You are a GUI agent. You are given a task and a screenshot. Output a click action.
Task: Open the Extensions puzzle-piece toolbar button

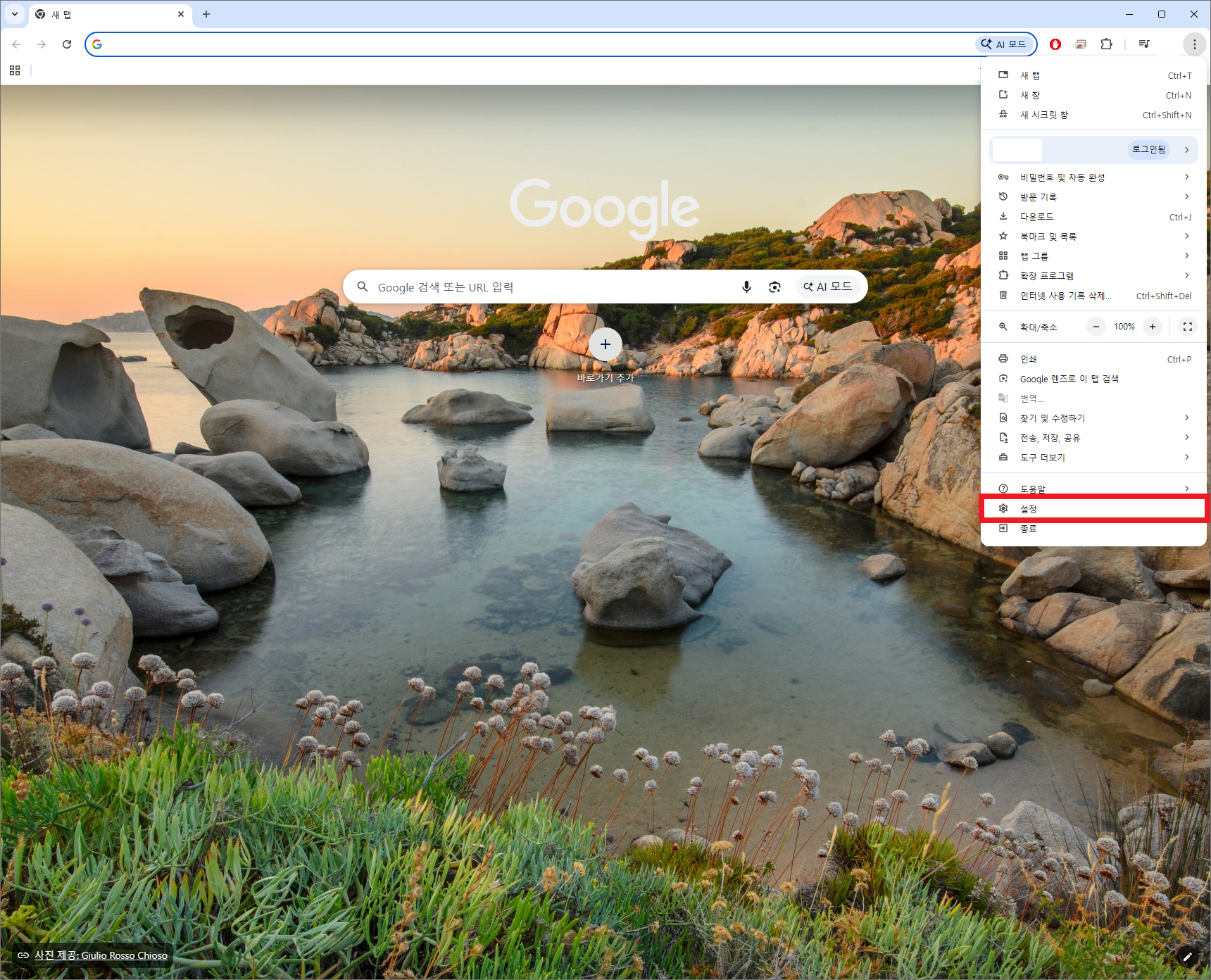(1107, 44)
